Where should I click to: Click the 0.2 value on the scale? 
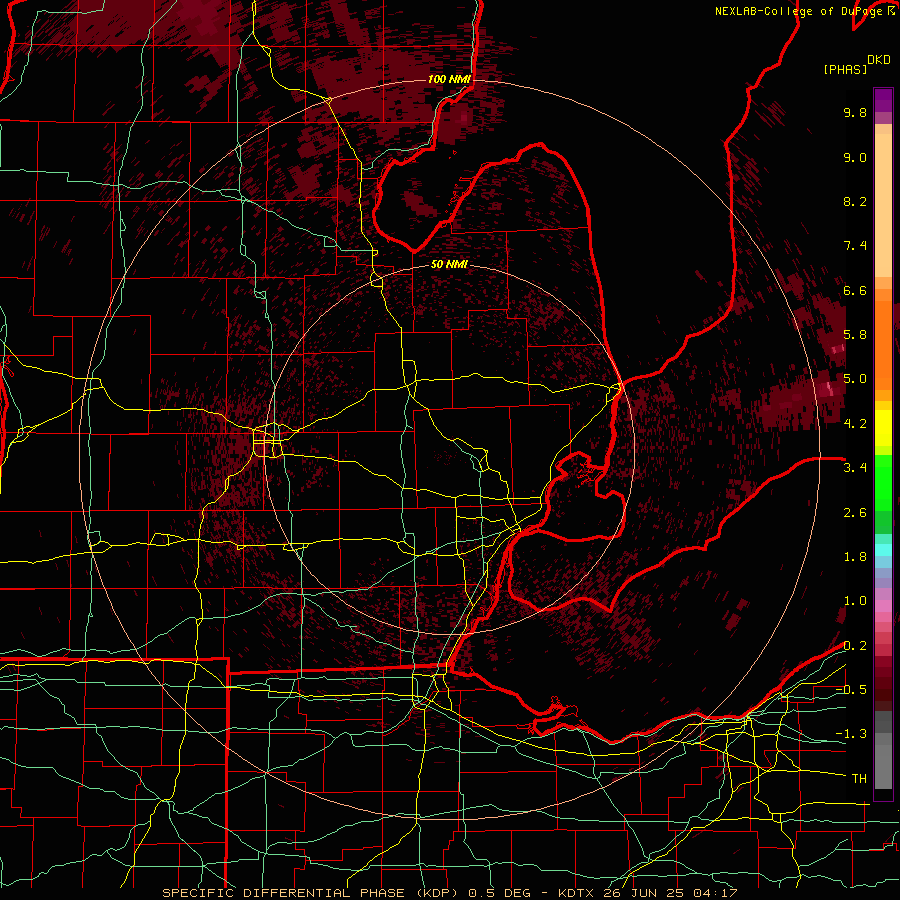click(855, 646)
